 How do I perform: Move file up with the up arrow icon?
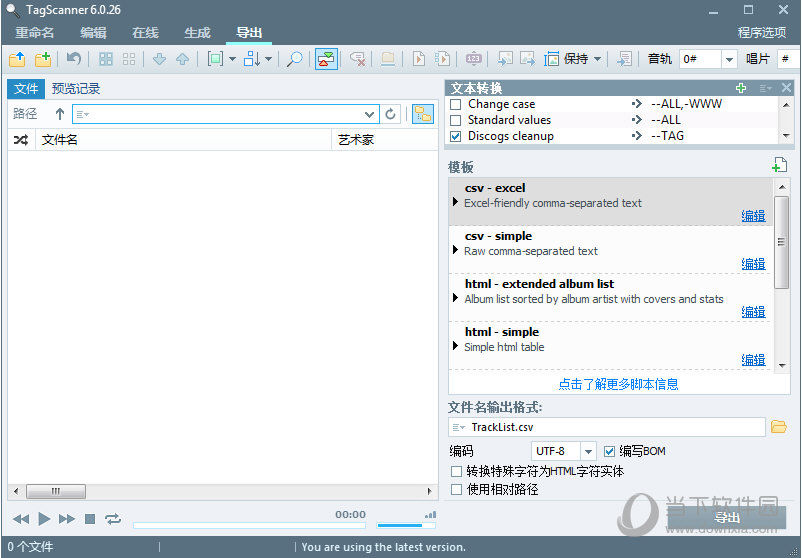pos(183,59)
